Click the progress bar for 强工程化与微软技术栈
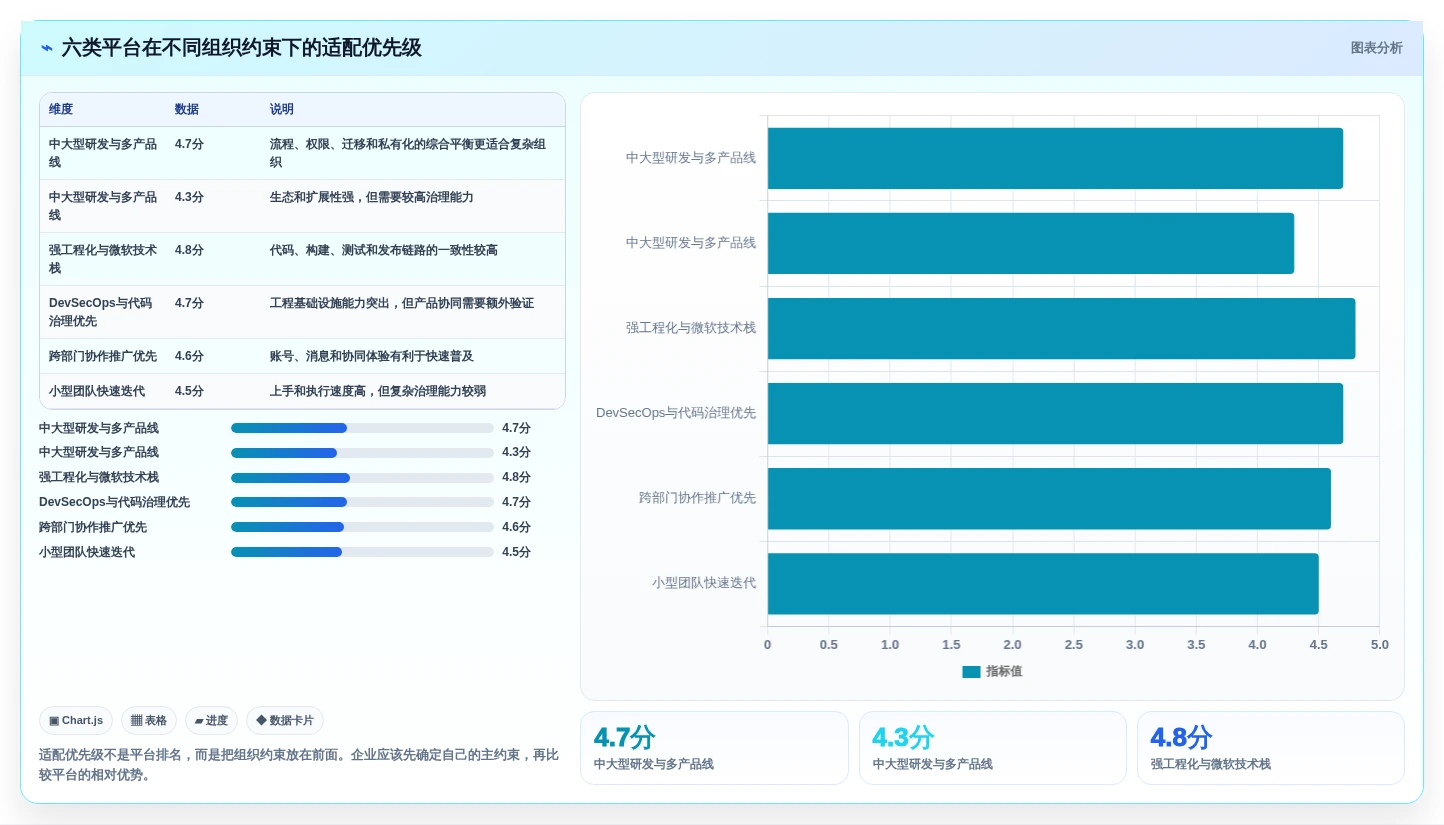 pos(362,478)
